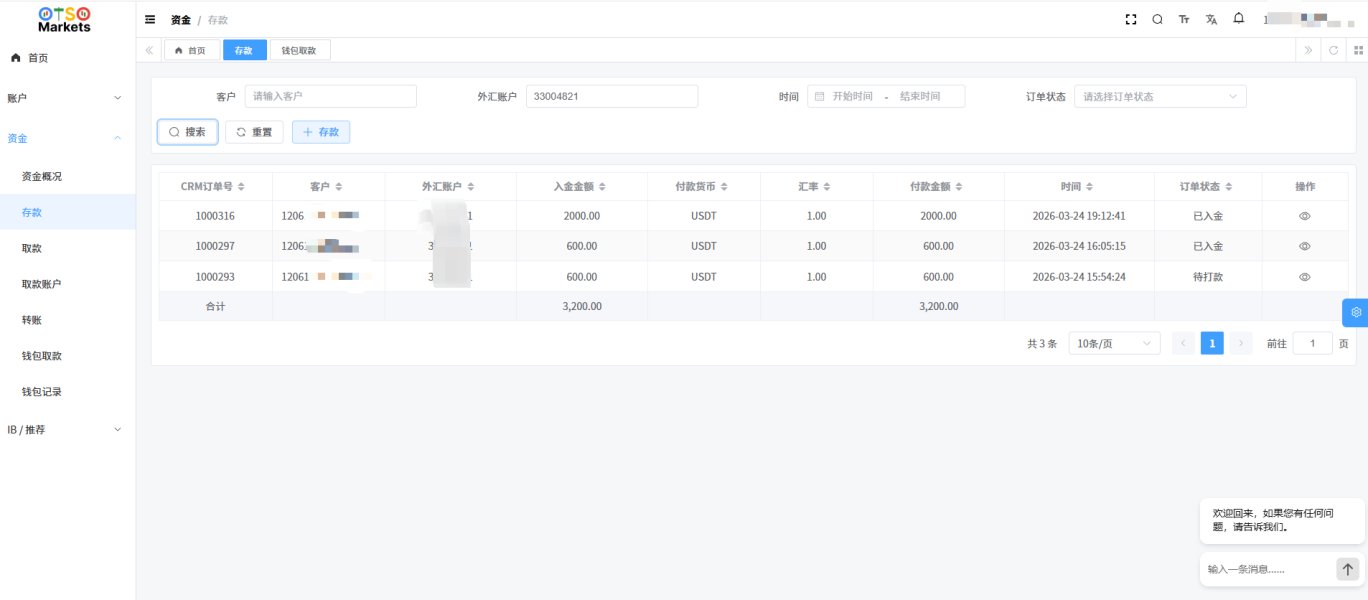This screenshot has height=600, width=1368.
Task: Toggle fullscreen mode icon in header
Action: pyautogui.click(x=1131, y=19)
